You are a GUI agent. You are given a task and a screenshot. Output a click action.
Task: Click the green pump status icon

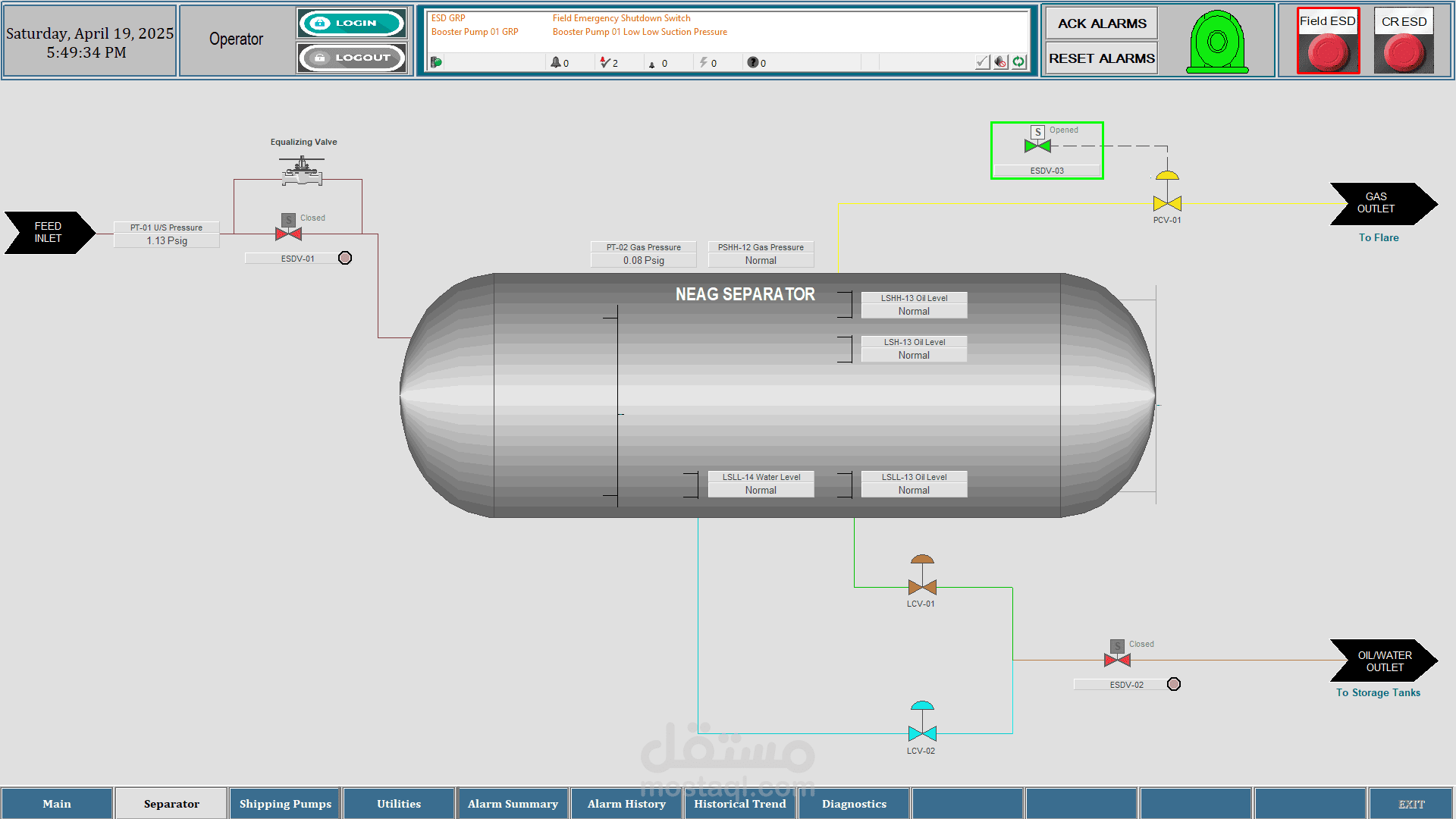[1217, 42]
